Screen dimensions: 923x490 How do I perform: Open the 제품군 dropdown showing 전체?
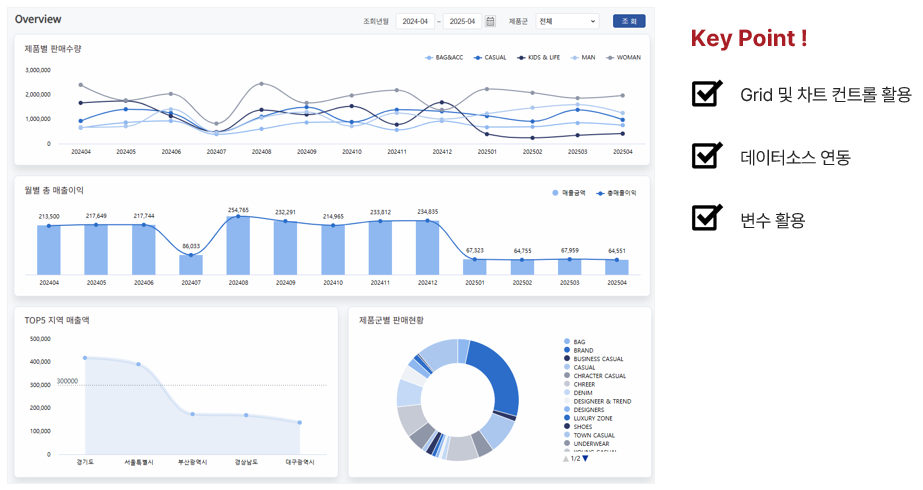click(567, 21)
